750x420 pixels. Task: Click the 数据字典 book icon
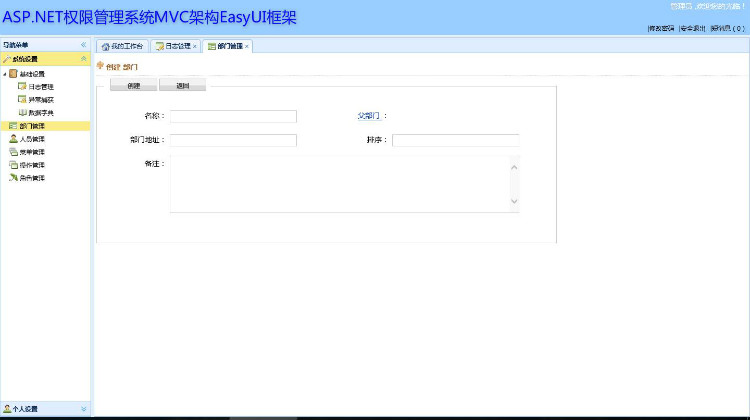pos(22,112)
